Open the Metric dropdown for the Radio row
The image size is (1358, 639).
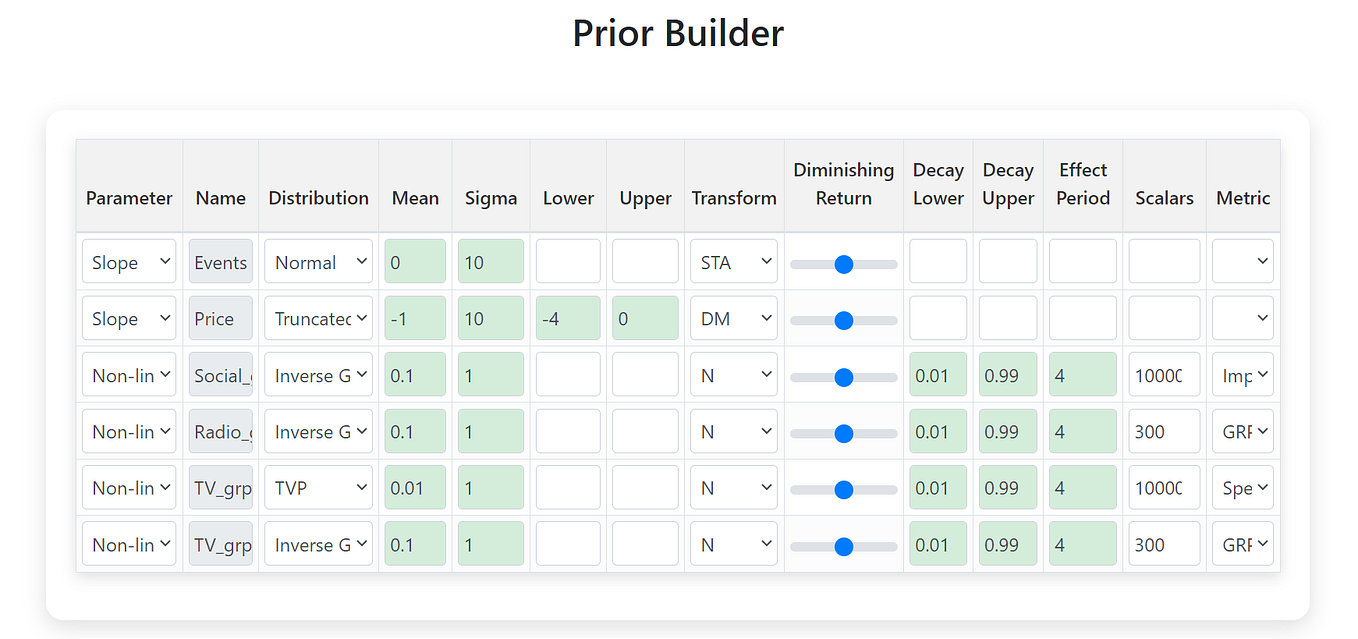pos(1243,432)
